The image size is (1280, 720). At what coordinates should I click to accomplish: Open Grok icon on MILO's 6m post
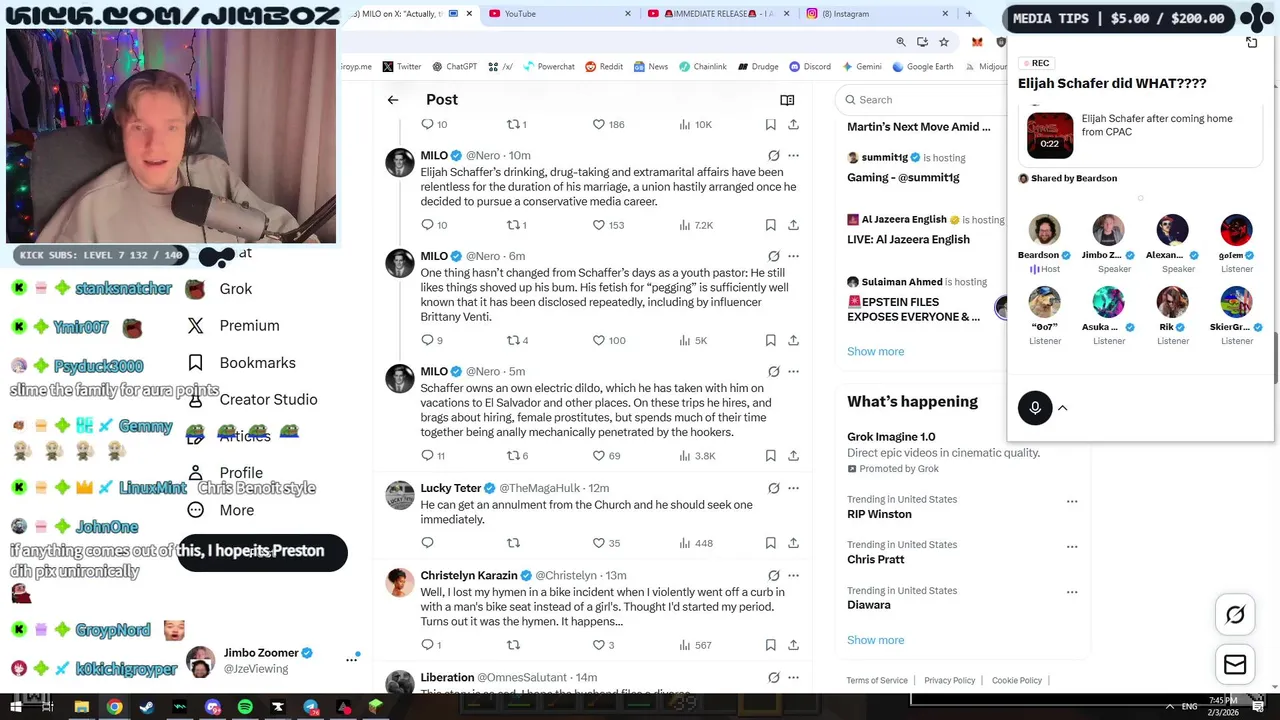[x=773, y=256]
